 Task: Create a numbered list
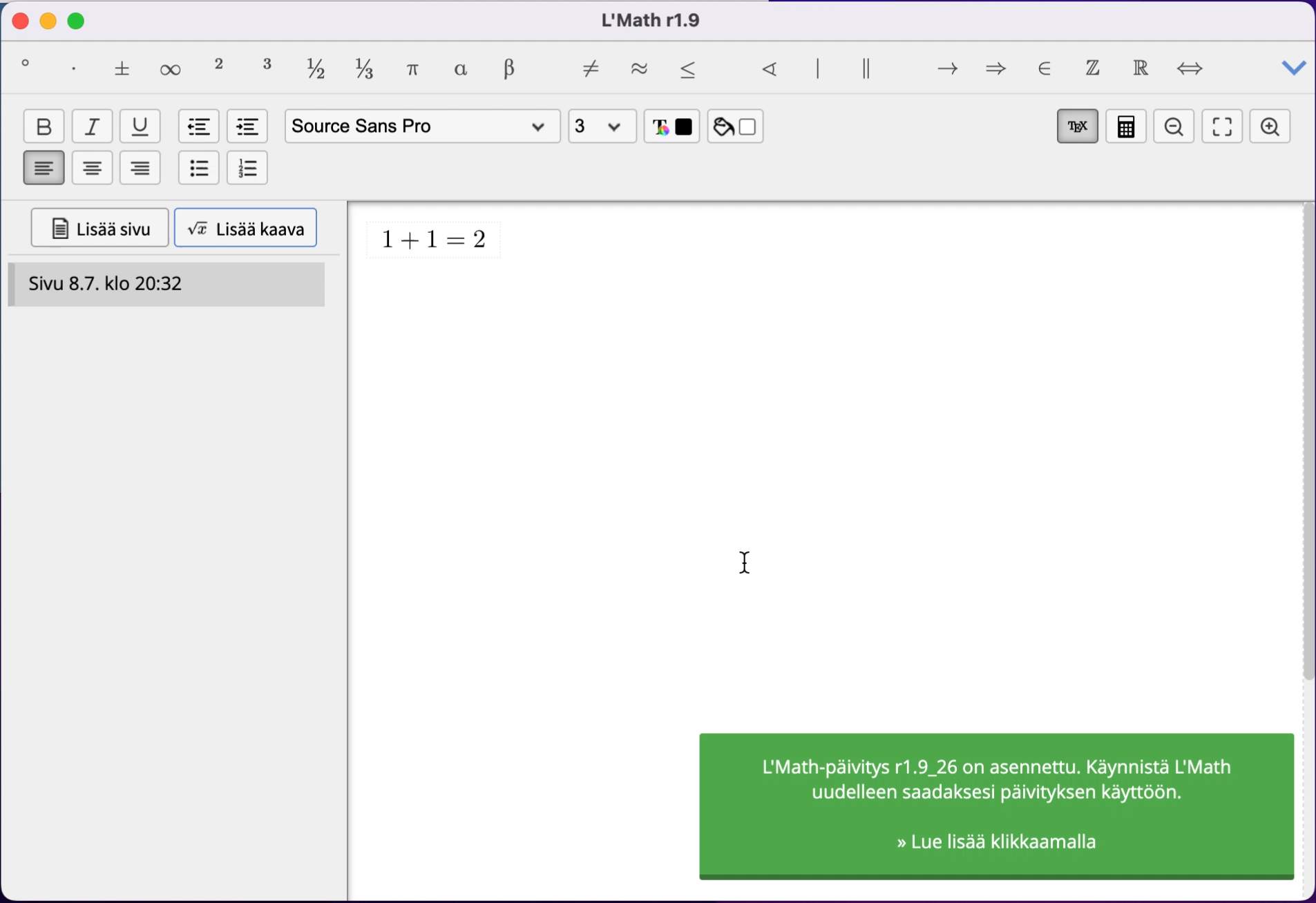248,168
